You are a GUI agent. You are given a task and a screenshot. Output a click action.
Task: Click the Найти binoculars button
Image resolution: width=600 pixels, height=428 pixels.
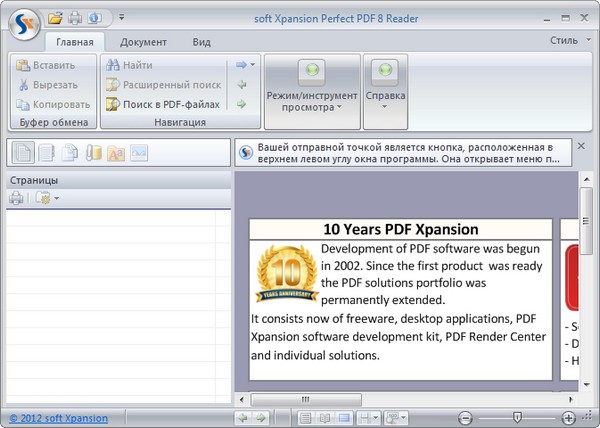[129, 65]
